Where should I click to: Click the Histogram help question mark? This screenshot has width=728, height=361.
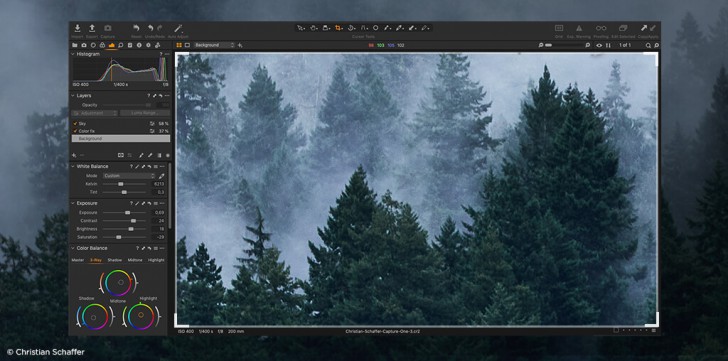click(161, 54)
